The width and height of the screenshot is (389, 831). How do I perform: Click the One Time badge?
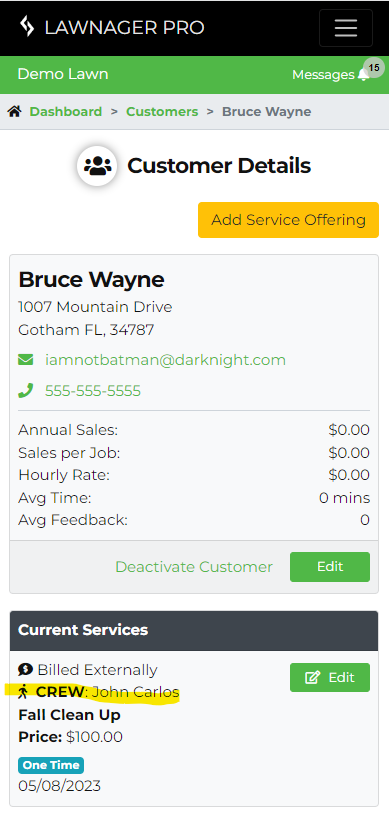(x=51, y=765)
